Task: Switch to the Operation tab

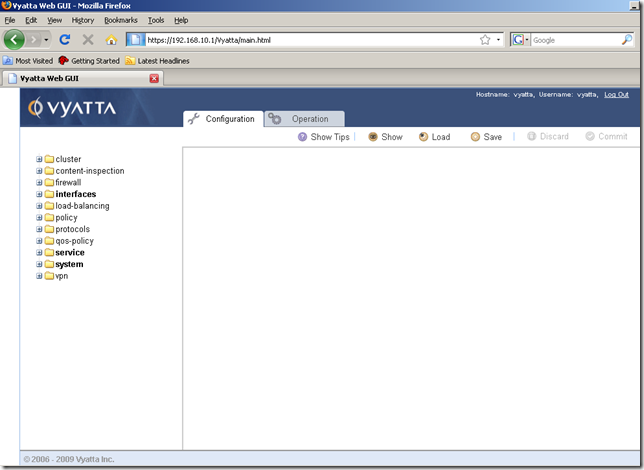Action: (x=304, y=119)
